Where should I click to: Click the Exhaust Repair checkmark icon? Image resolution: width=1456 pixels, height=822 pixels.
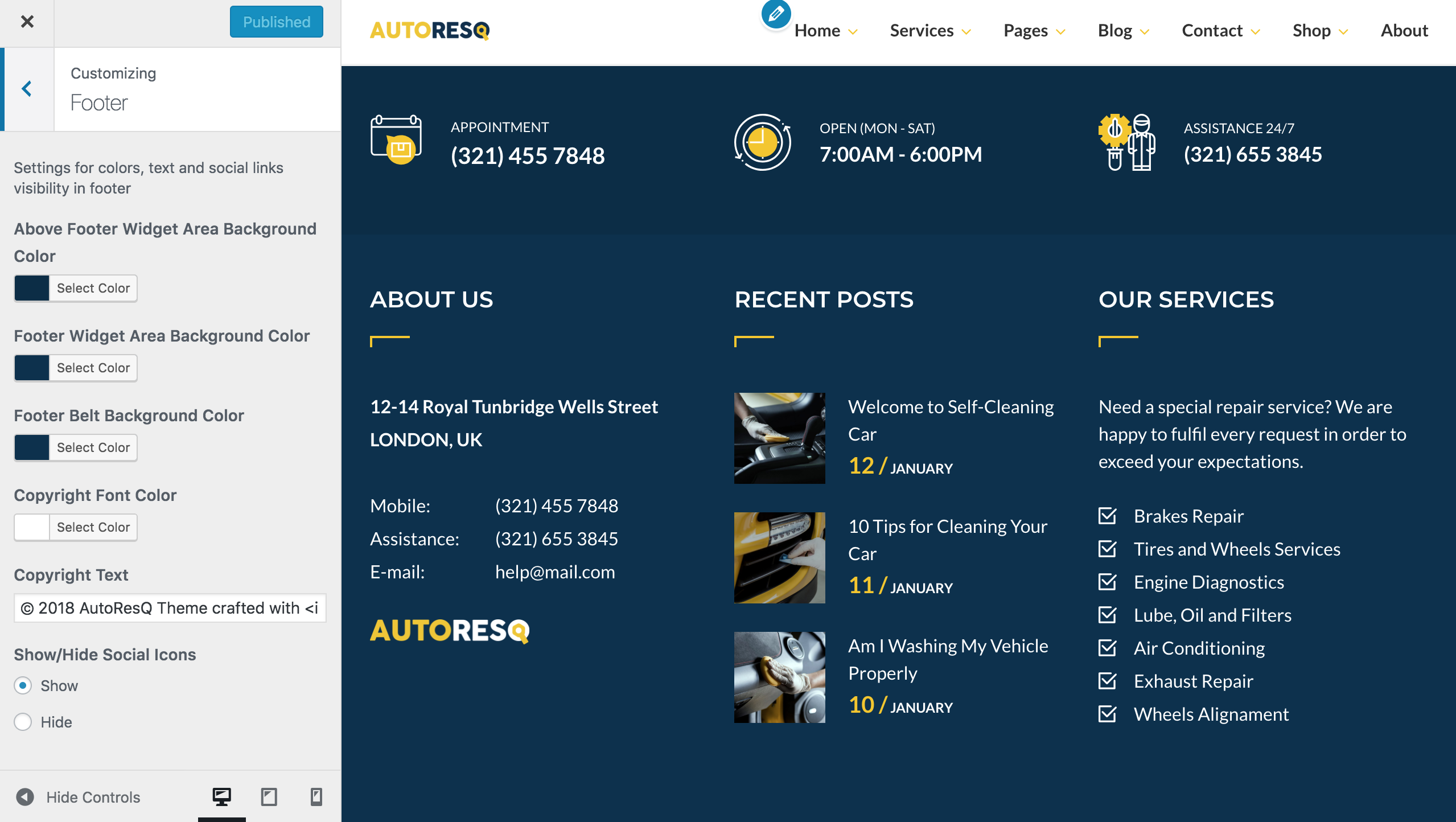(1108, 681)
